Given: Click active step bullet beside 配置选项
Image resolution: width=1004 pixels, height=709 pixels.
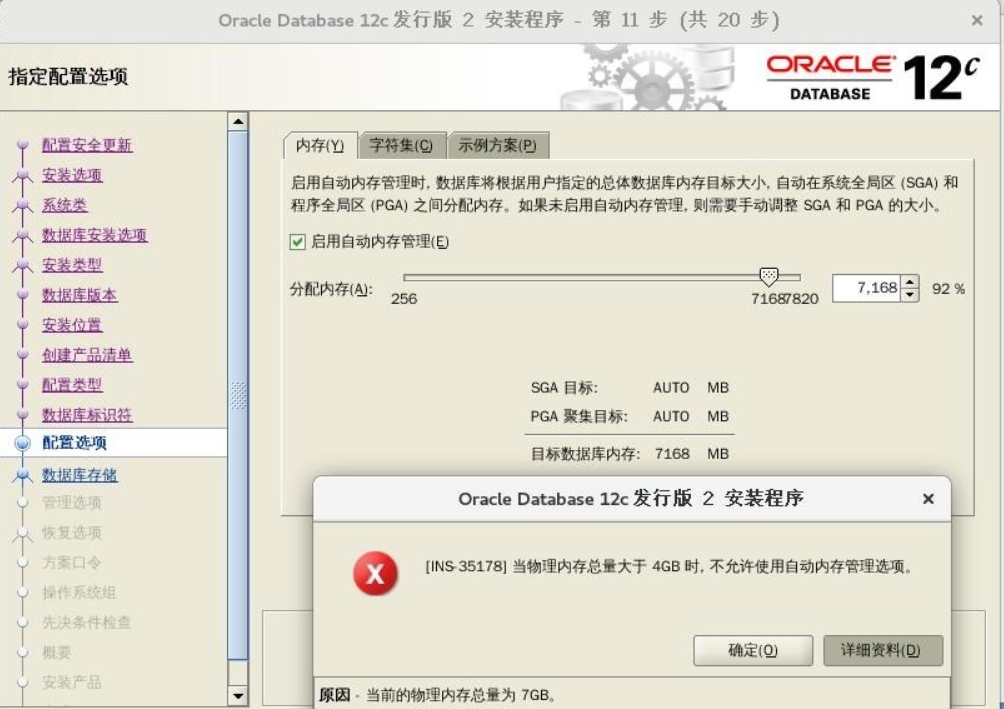Looking at the screenshot, I should click(x=22, y=443).
